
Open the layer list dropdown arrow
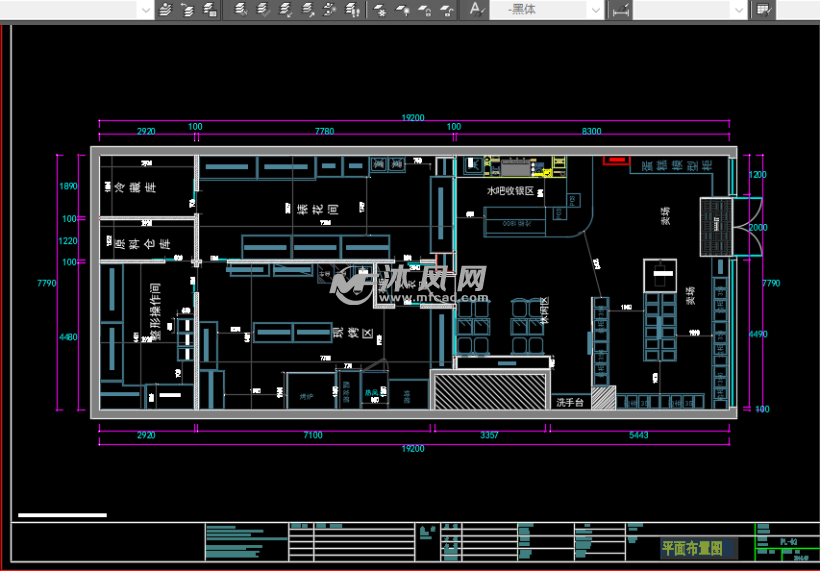pos(145,10)
